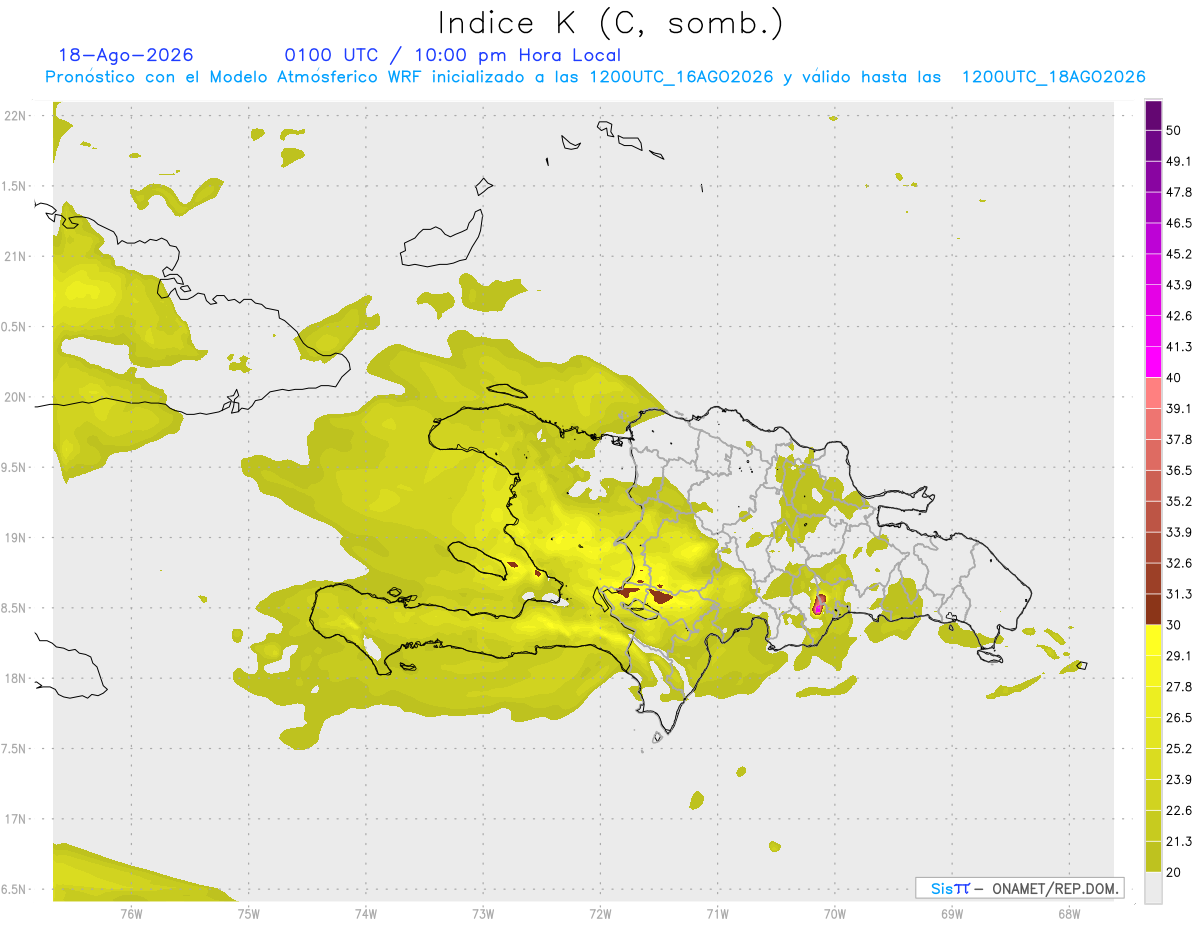
Task: Click the longitude label "68W"
Action: coord(1069,913)
